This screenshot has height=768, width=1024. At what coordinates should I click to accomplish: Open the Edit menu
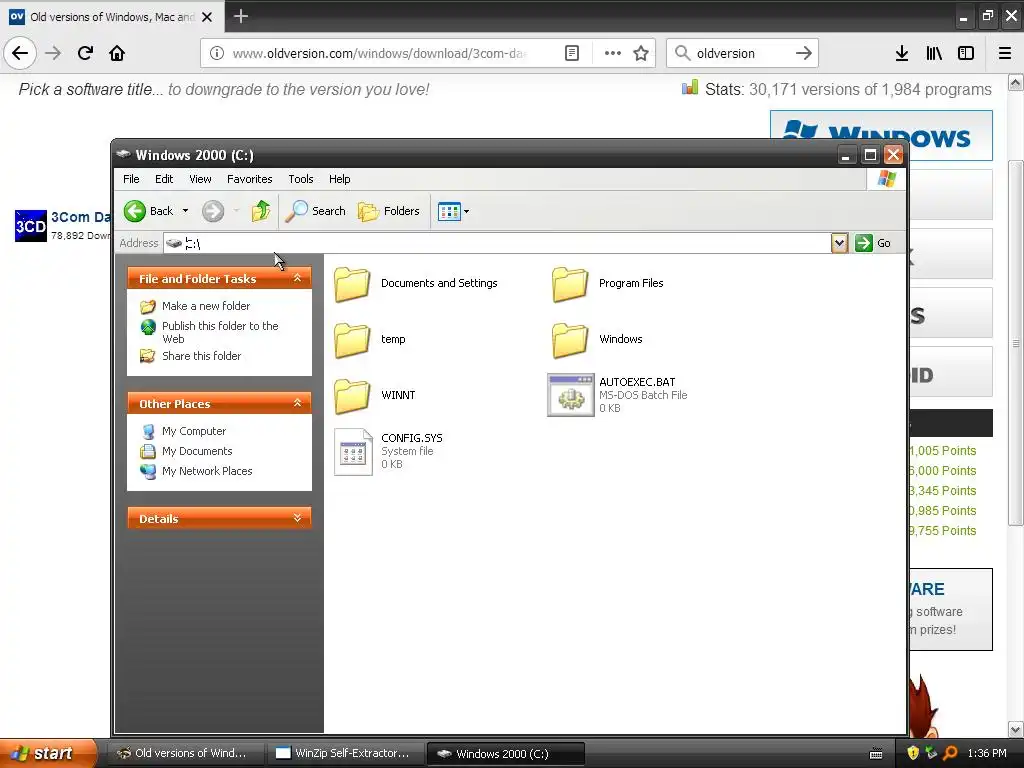(164, 179)
